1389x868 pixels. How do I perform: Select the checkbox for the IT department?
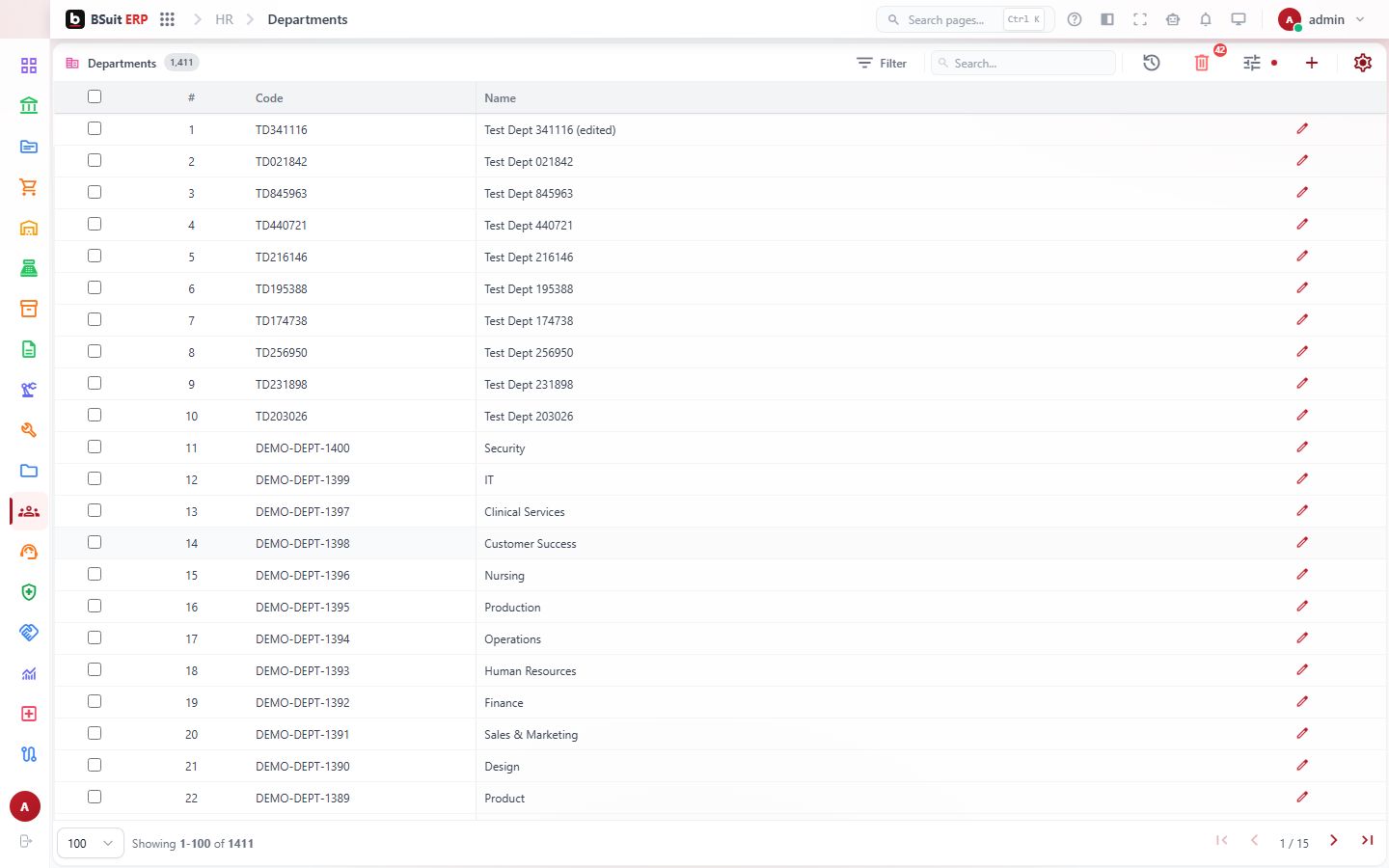coord(95,478)
